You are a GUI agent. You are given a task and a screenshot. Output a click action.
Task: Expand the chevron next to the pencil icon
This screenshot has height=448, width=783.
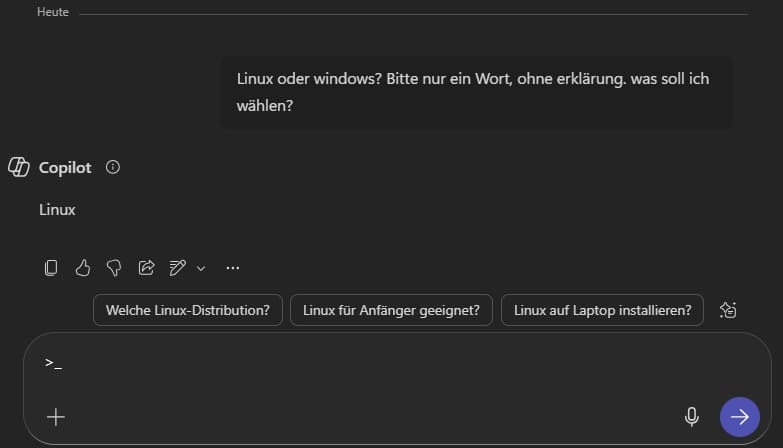pyautogui.click(x=201, y=268)
